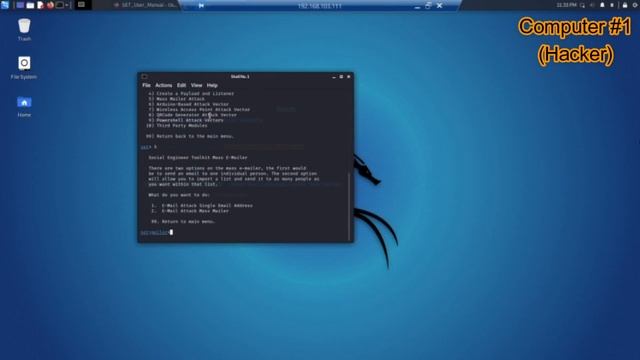640x360 pixels.
Task: Open the File System desktop icon
Action: click(x=24, y=68)
